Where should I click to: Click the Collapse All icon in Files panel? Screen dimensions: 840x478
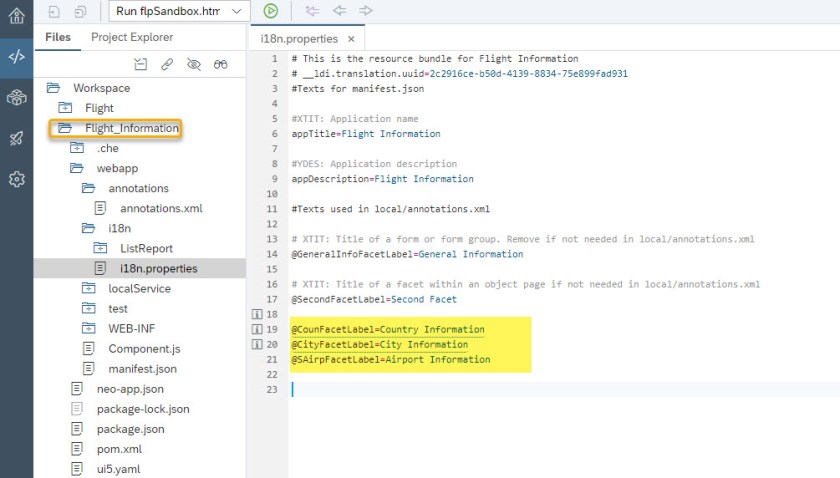141,65
